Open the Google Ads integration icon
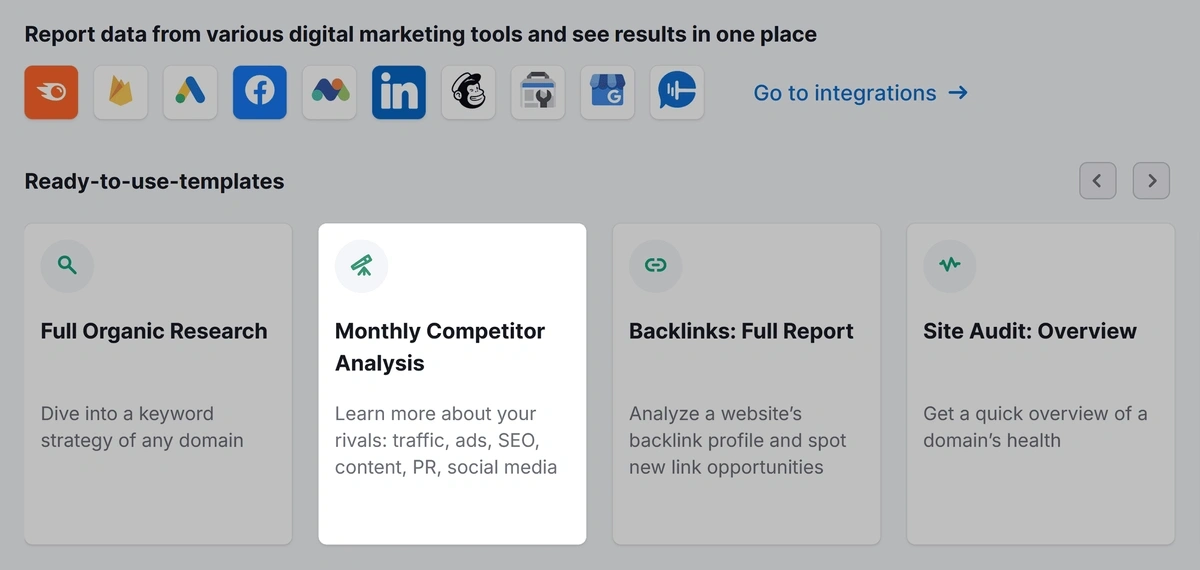 pos(190,93)
